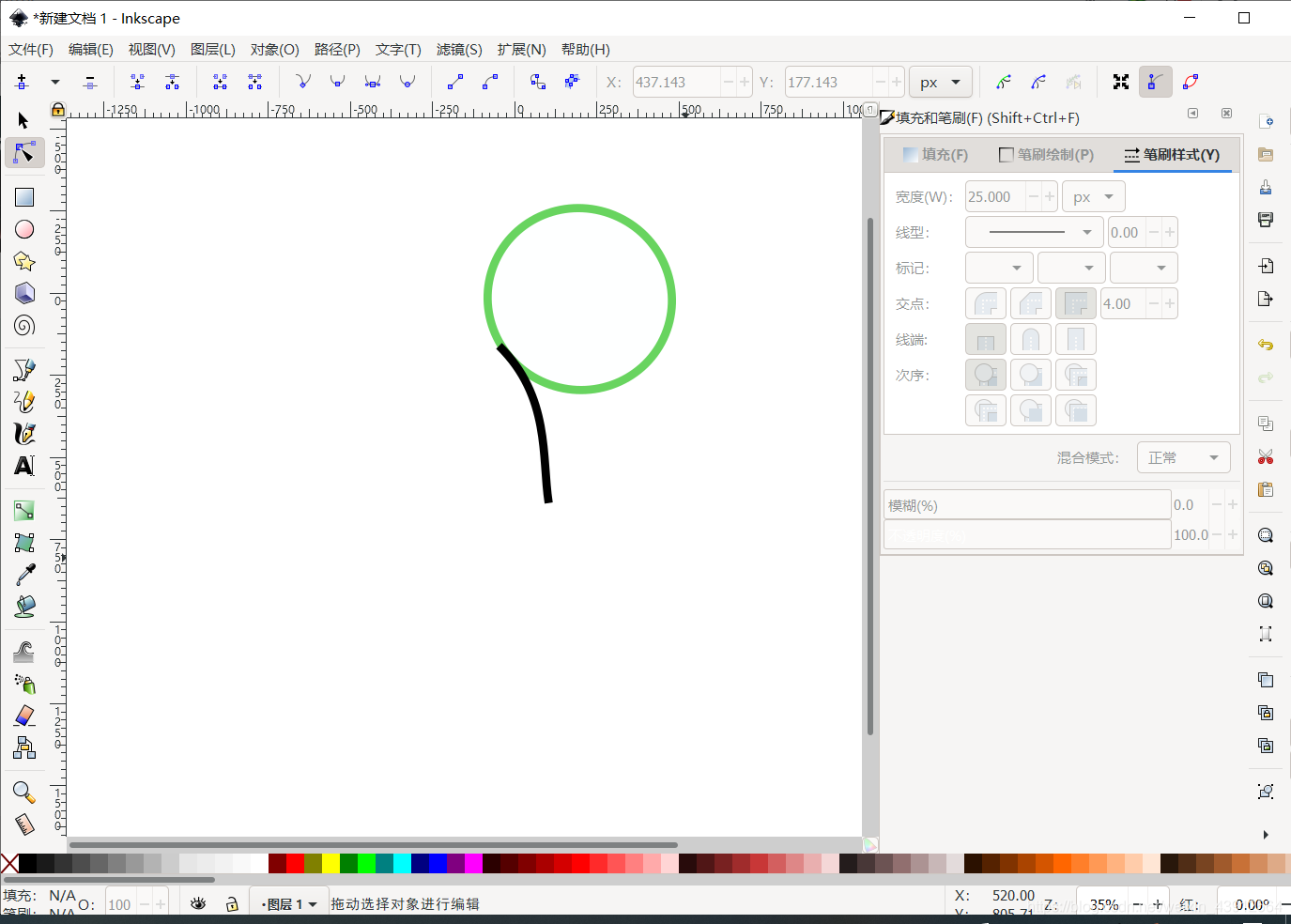Toggle layer lock icon in status bar
Image resolution: width=1291 pixels, height=924 pixels.
232,903
